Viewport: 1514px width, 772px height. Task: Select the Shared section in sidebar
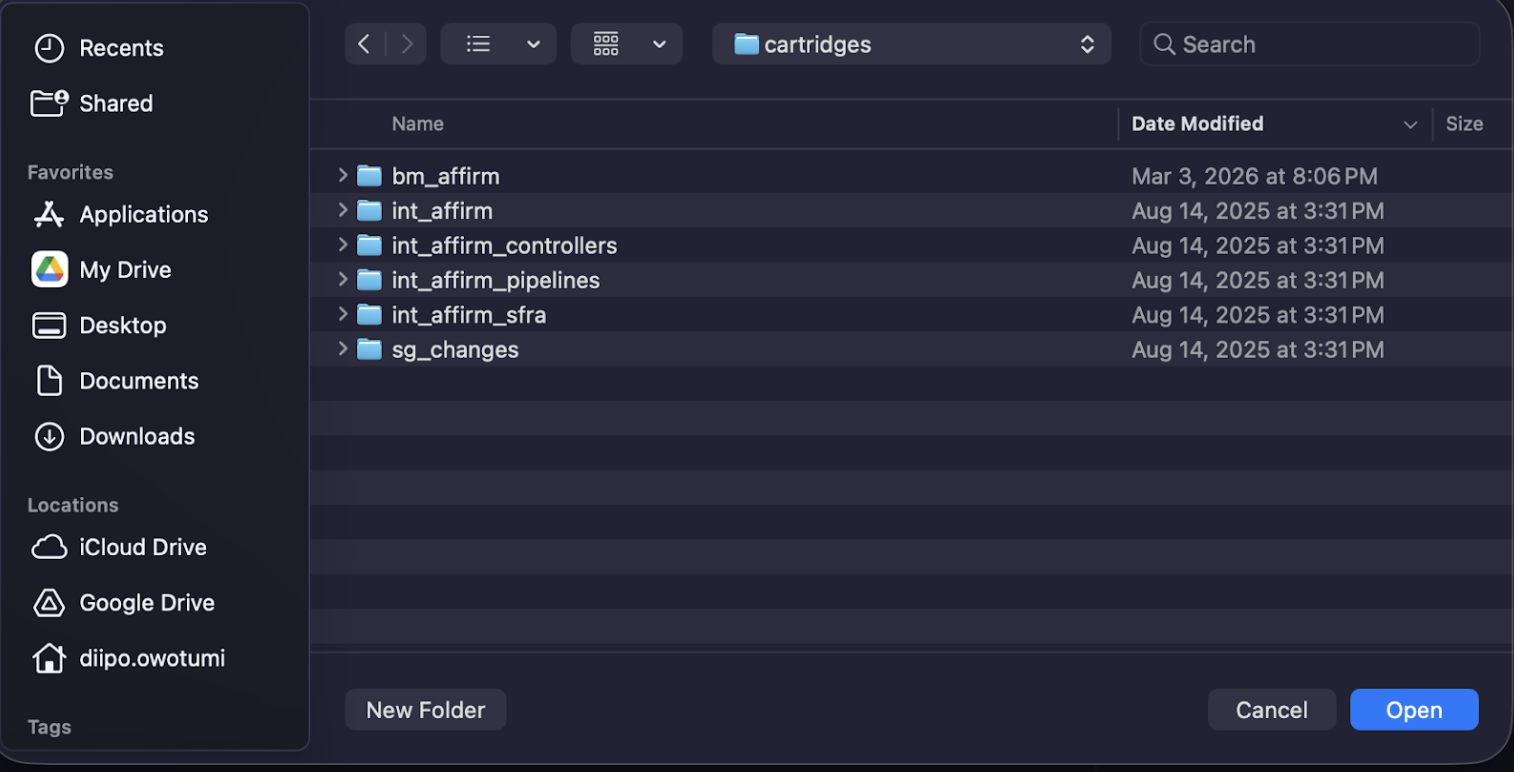click(116, 103)
